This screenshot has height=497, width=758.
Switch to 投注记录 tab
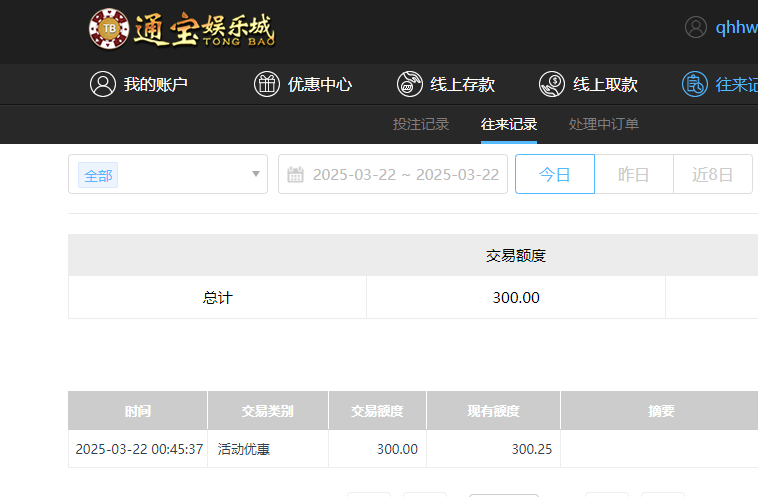421,124
